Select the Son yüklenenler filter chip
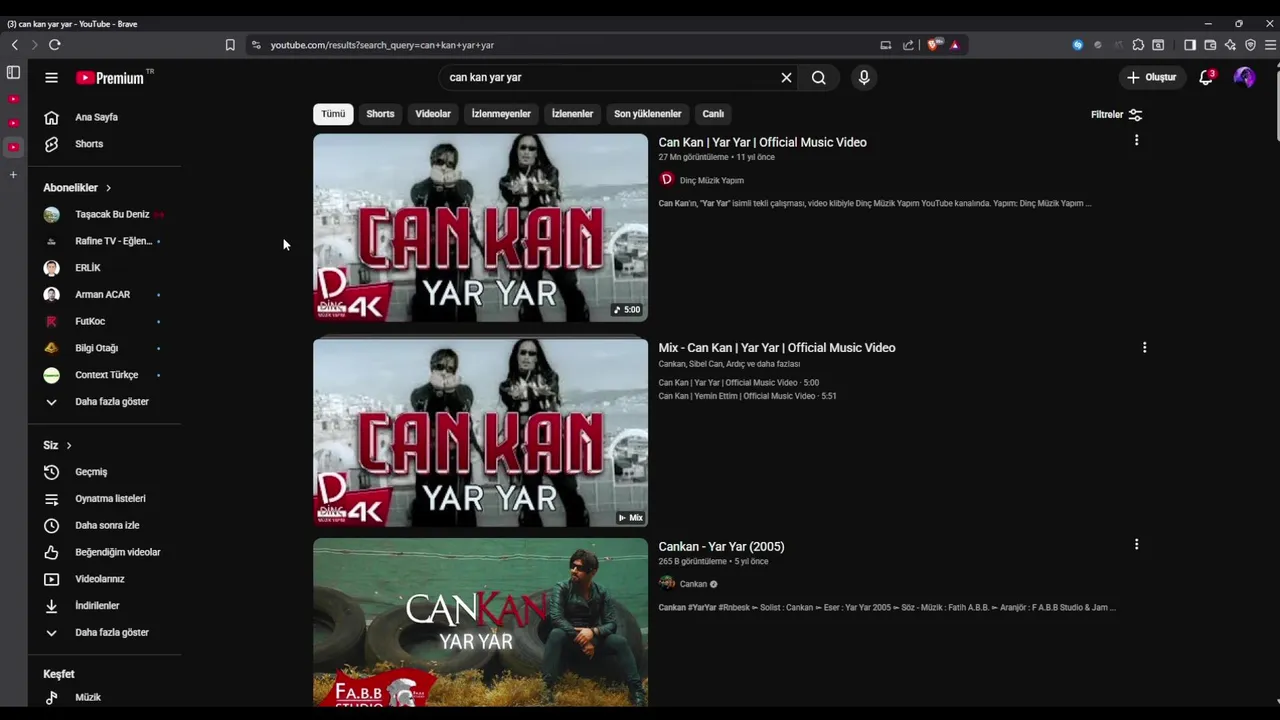This screenshot has height=720, width=1280. tap(648, 114)
